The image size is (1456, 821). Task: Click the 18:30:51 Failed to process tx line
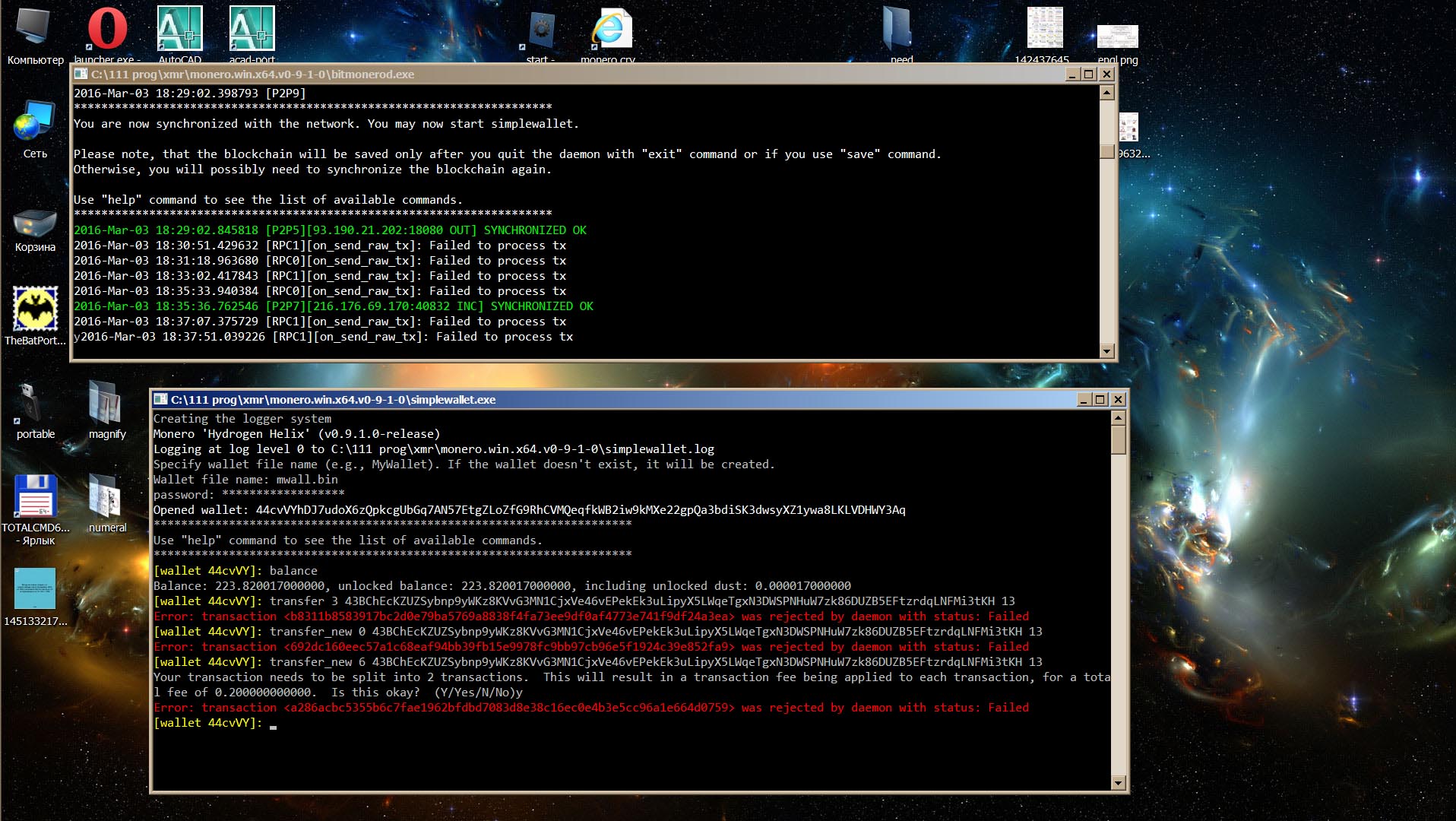point(320,246)
